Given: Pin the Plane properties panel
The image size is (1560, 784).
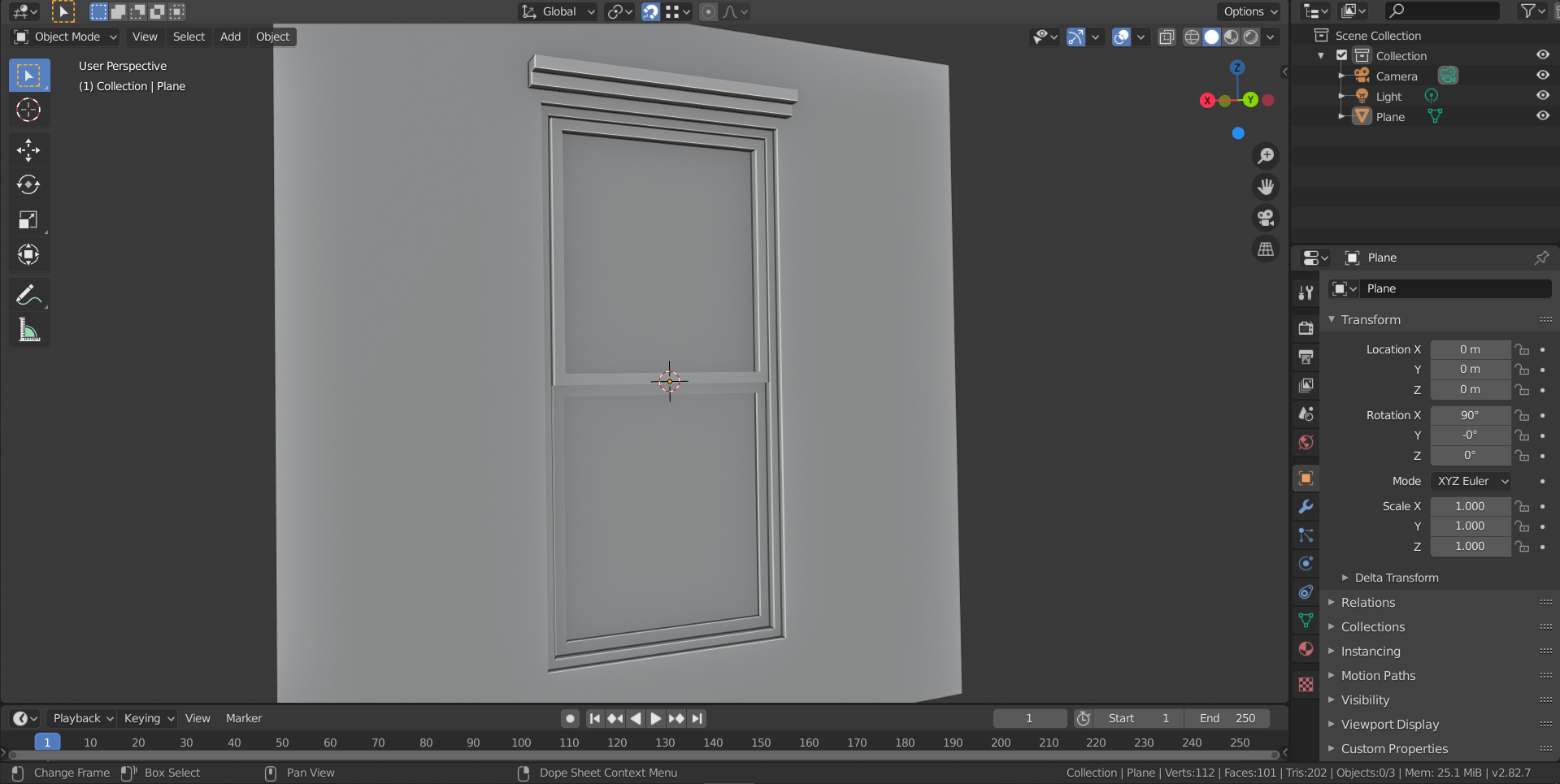Looking at the screenshot, I should coord(1541,258).
